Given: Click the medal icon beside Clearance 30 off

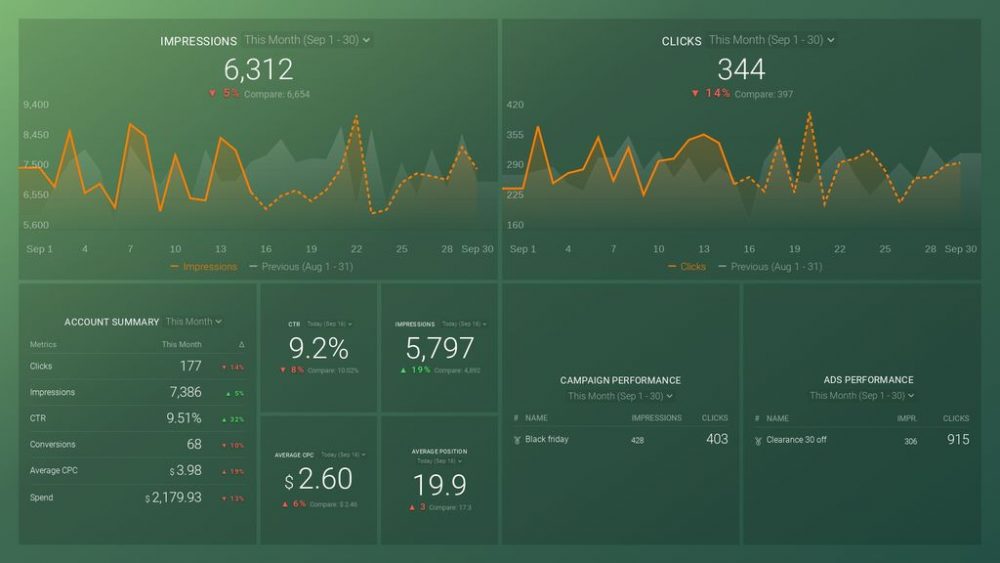Looking at the screenshot, I should click(758, 440).
